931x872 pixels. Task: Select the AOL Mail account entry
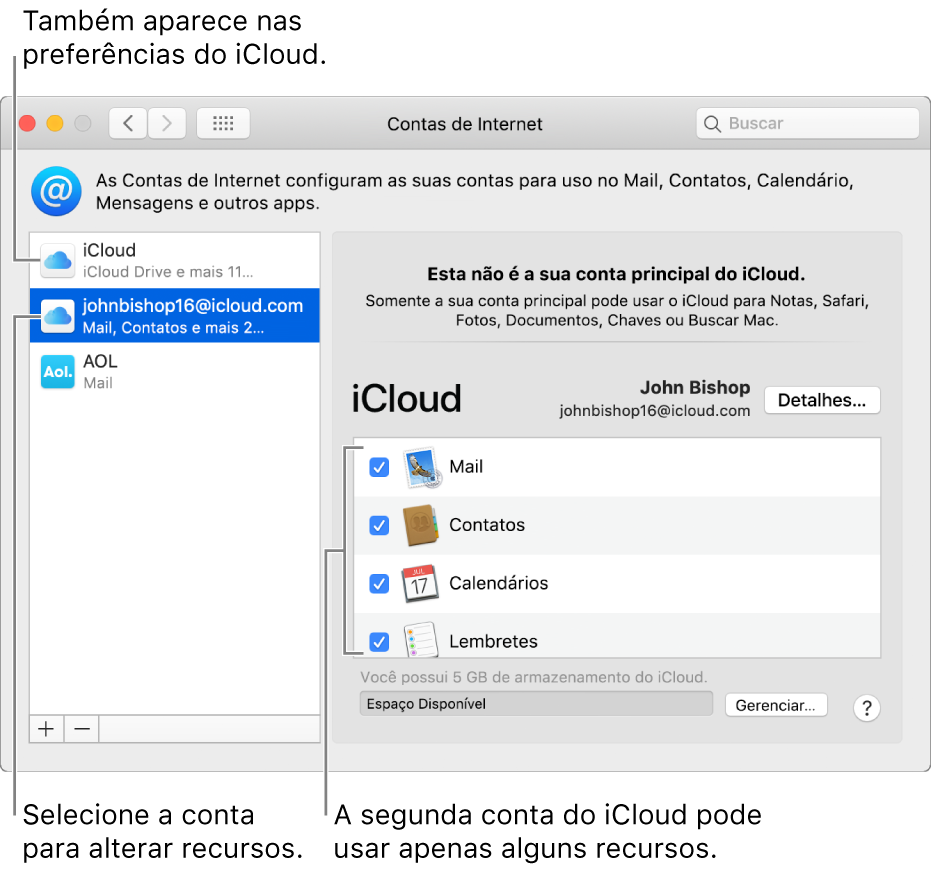pos(175,371)
